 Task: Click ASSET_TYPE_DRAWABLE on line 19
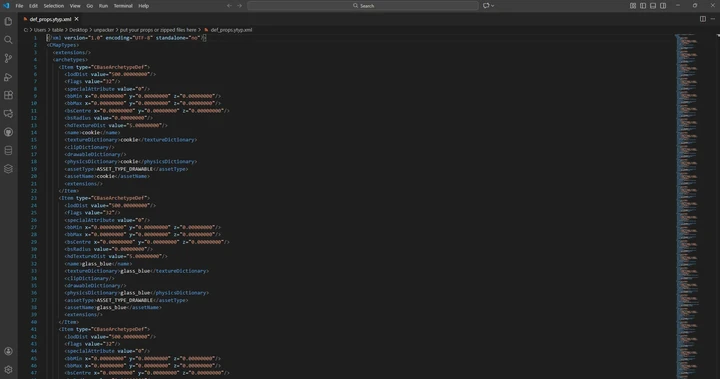[x=124, y=169]
